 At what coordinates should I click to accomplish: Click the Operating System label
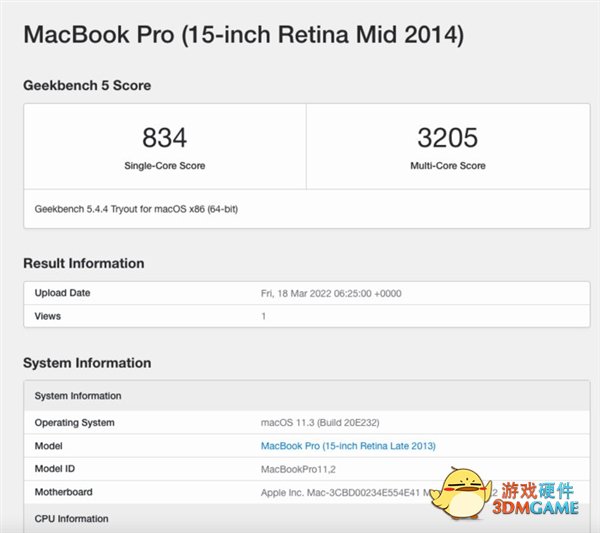click(x=74, y=423)
